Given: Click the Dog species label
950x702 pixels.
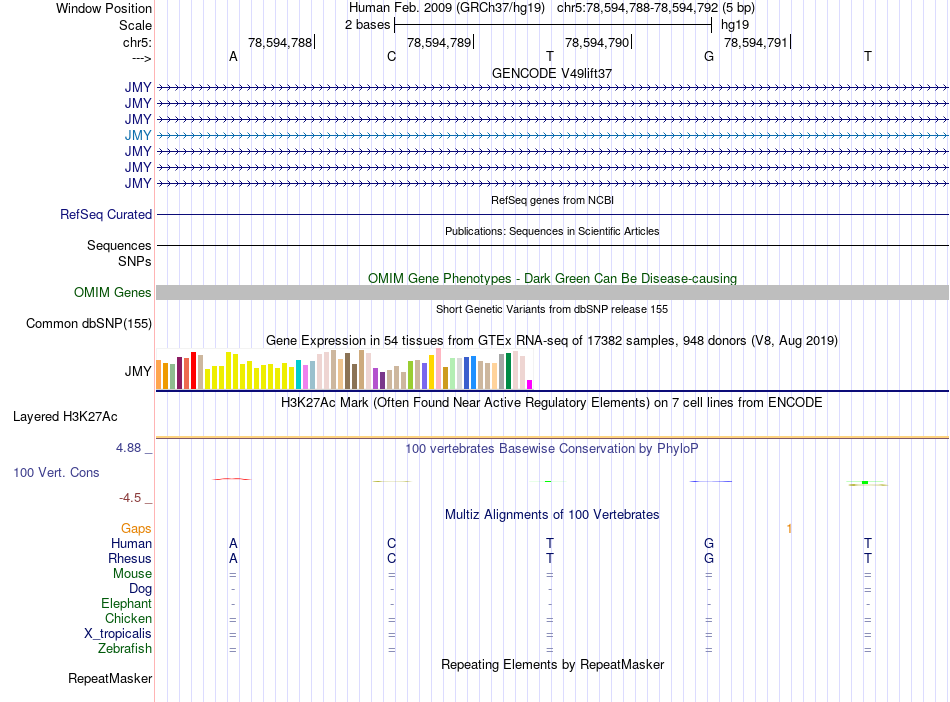Looking at the screenshot, I should [140, 589].
